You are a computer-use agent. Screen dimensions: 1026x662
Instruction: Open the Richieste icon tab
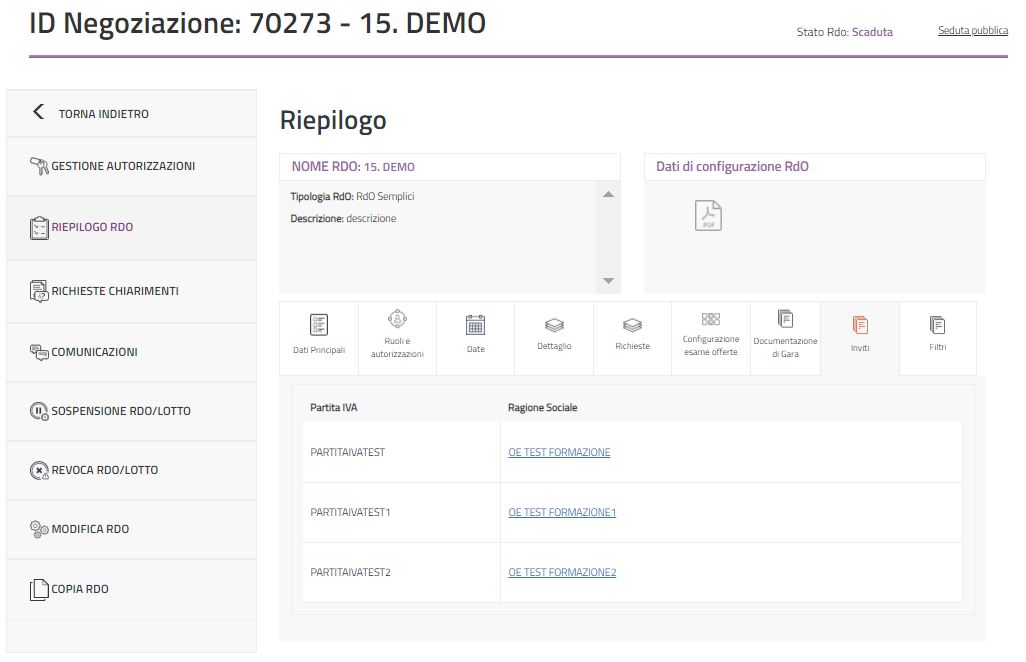[632, 325]
